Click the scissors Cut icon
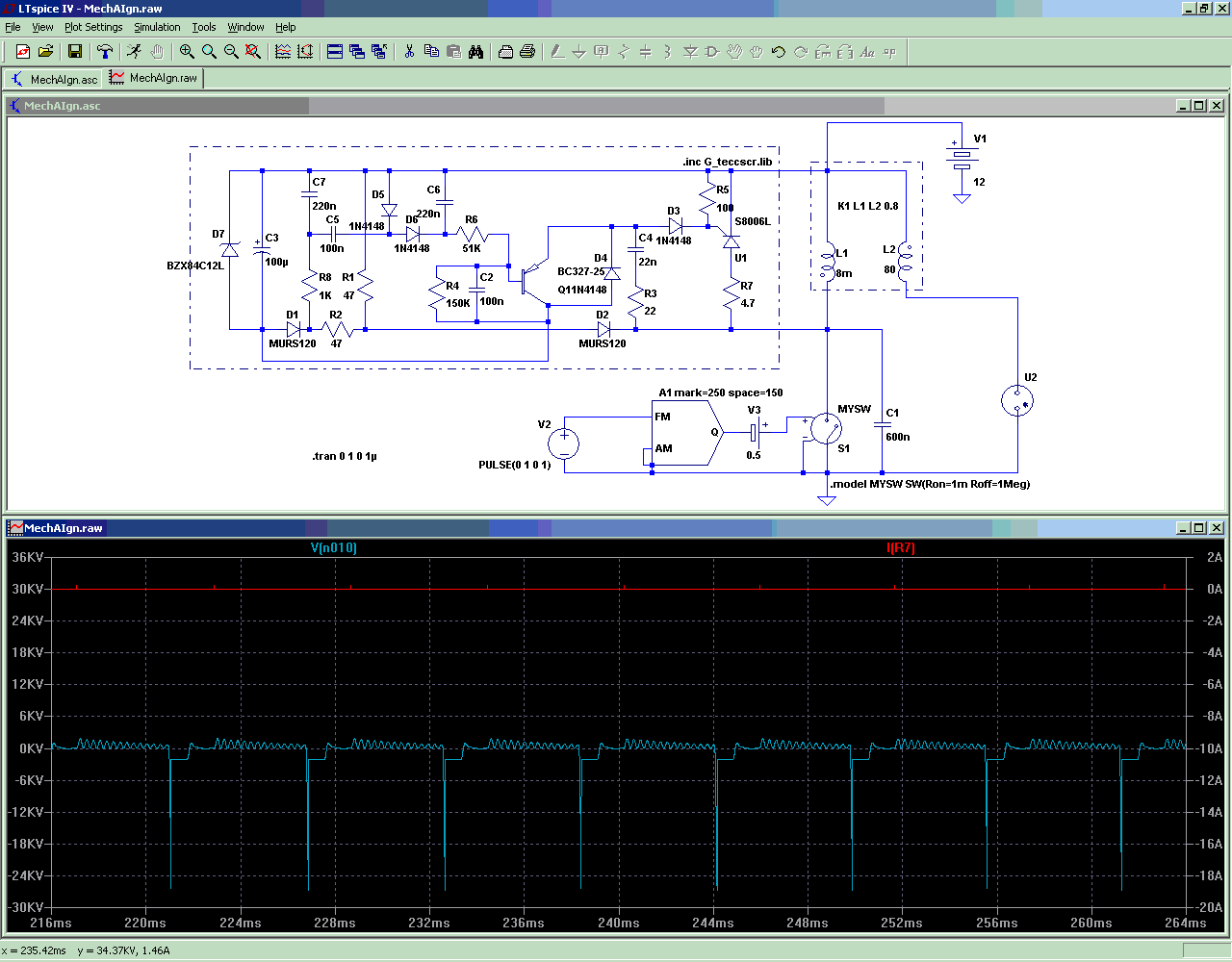 (409, 52)
